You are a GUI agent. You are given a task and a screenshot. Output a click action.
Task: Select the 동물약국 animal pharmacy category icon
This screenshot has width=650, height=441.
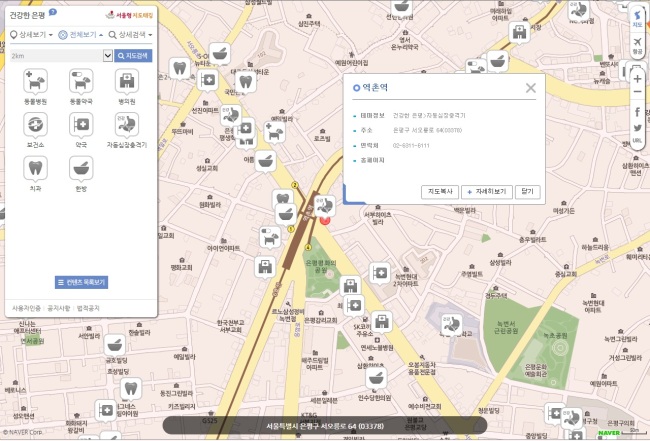pyautogui.click(x=81, y=81)
